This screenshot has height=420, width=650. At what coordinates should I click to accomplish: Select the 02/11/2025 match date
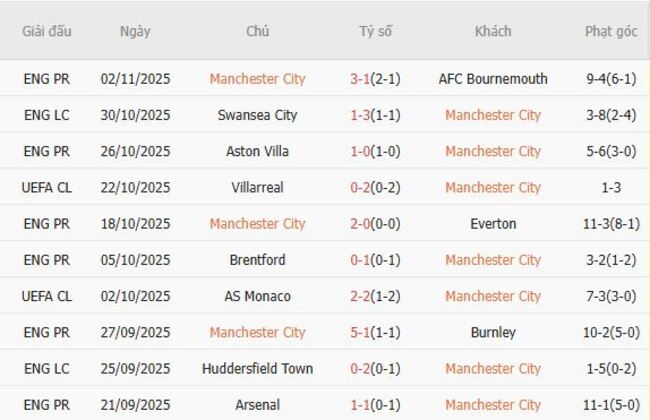click(x=136, y=79)
